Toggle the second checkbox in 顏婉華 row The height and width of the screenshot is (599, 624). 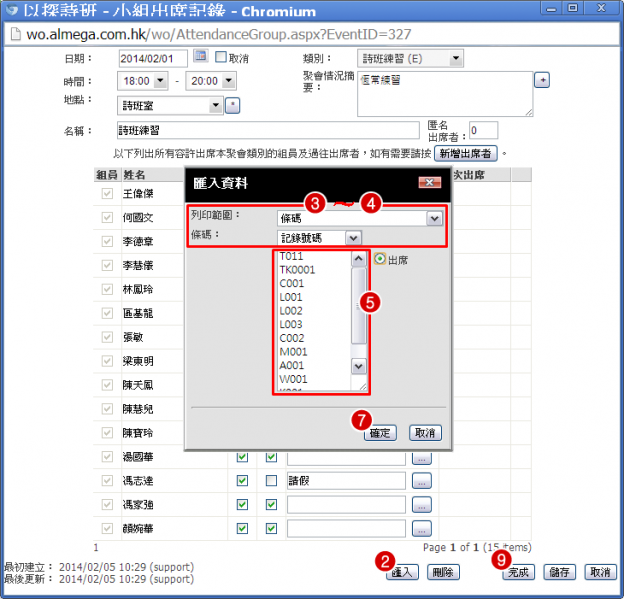point(271,529)
